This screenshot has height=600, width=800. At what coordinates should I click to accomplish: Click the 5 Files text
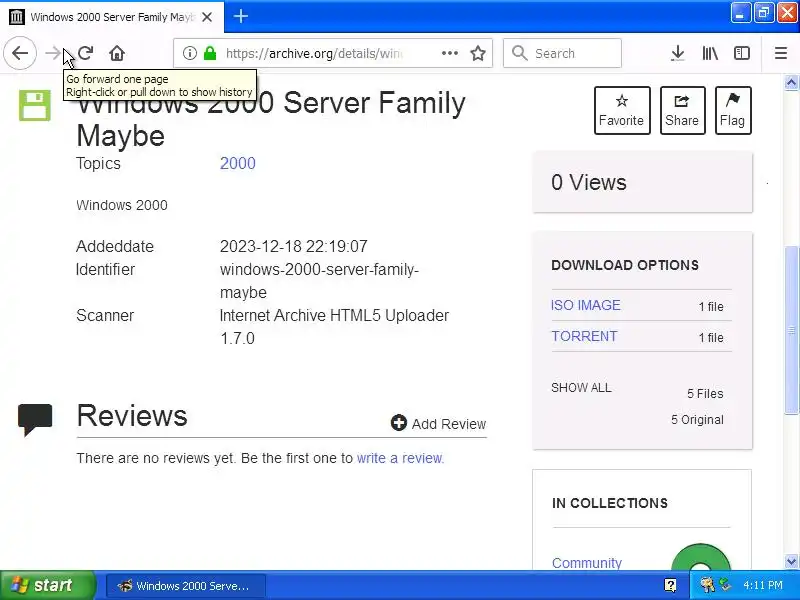(x=705, y=393)
